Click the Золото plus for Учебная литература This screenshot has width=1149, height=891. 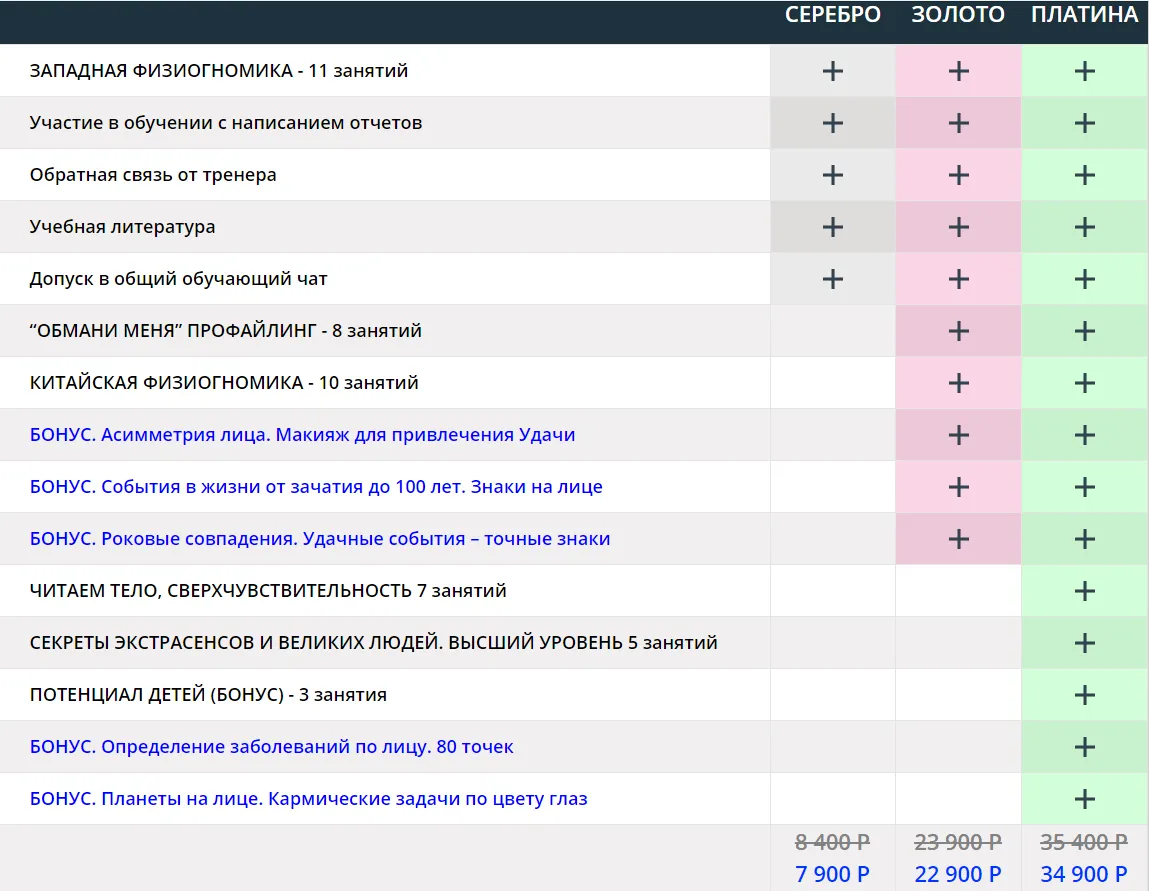click(x=958, y=227)
